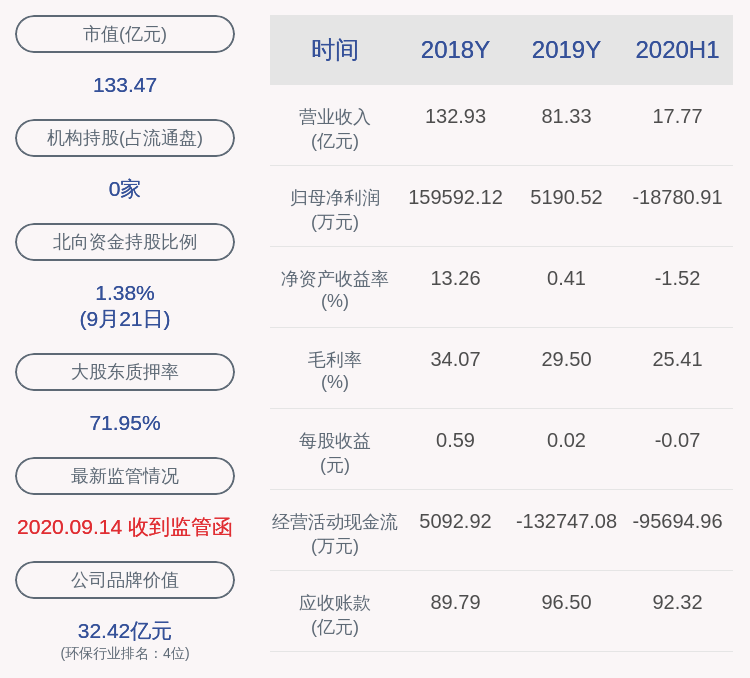750x678 pixels.
Task: Click the 应收账款(亿元) row label
Action: [x=335, y=614]
